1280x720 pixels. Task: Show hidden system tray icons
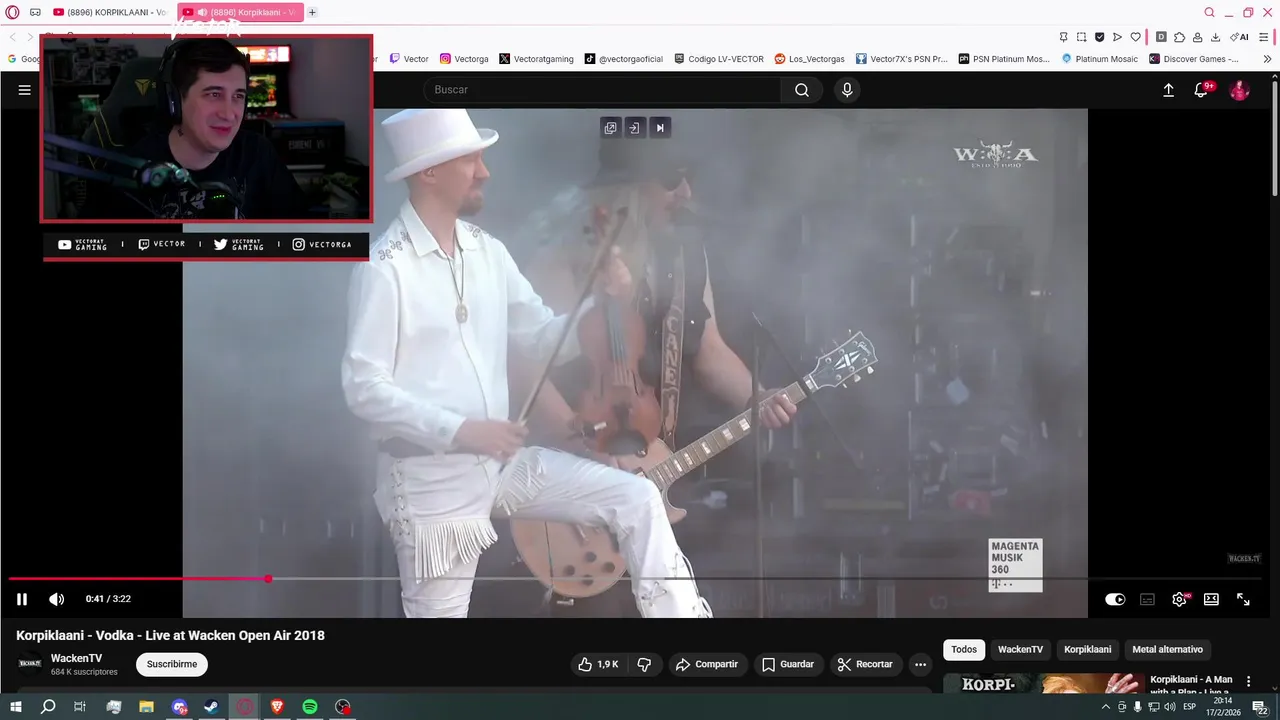point(1105,707)
